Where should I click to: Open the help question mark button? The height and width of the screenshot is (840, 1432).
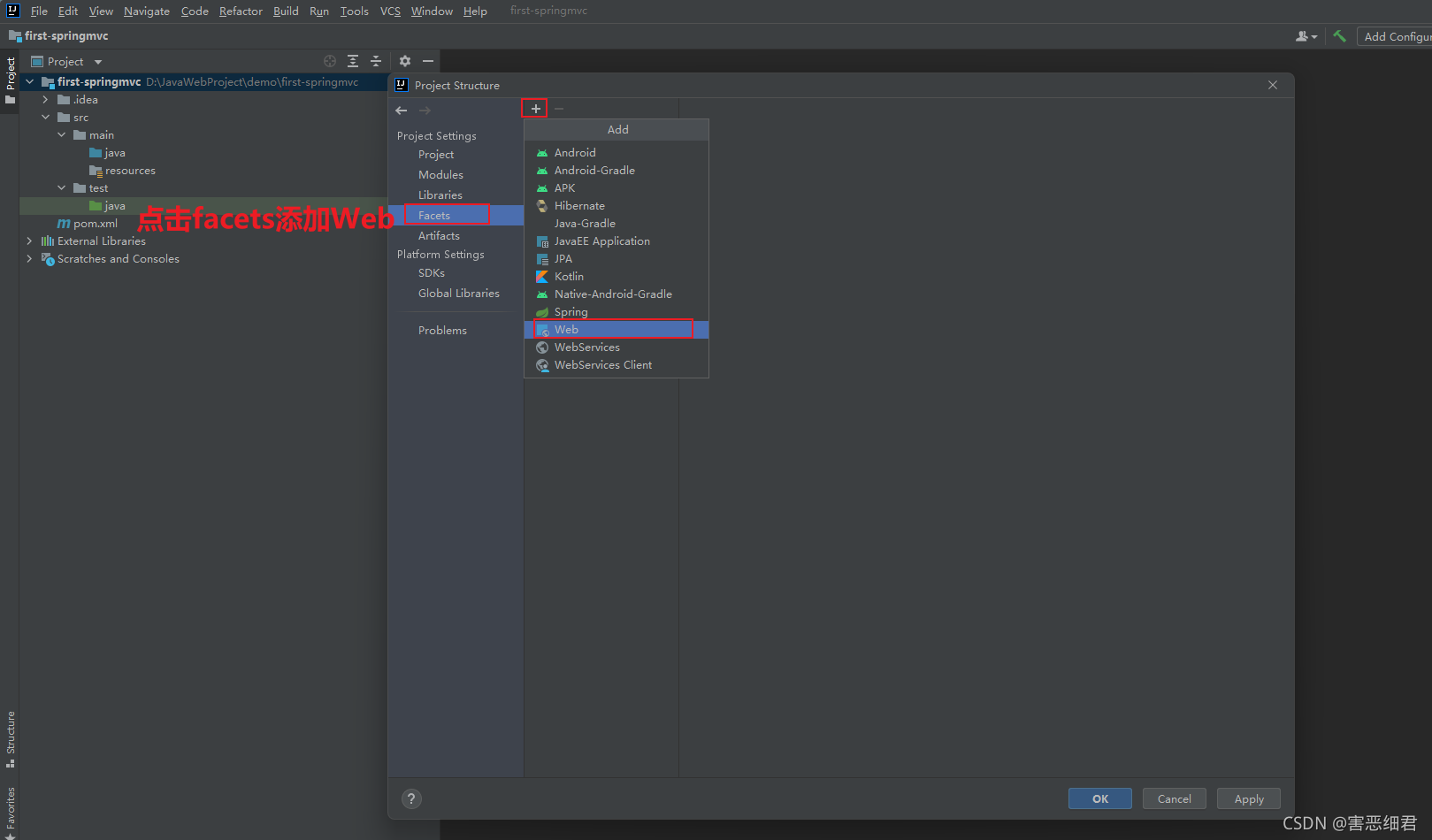coord(411,798)
